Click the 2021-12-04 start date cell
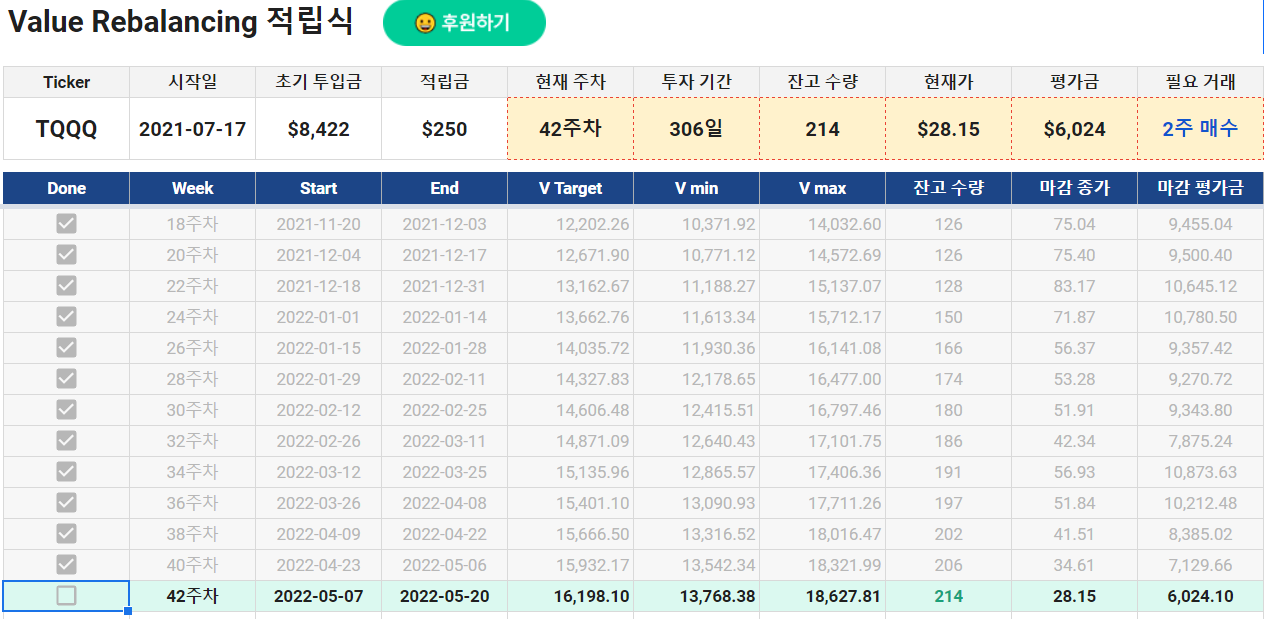 [x=318, y=255]
